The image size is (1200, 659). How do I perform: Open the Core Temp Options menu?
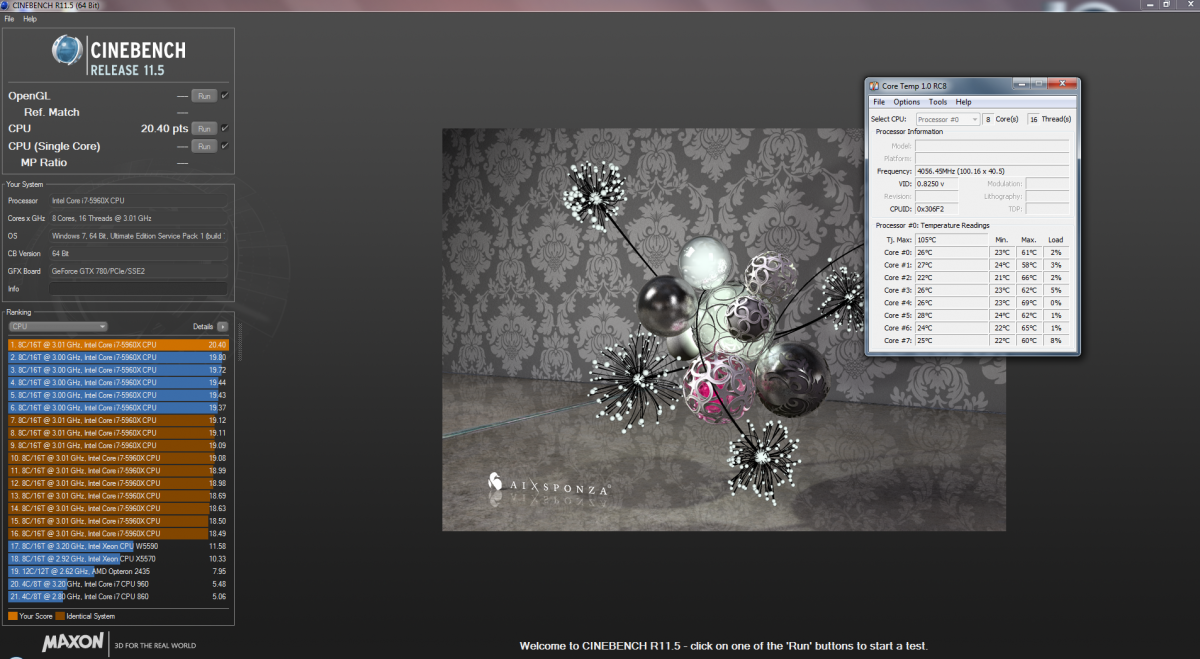[x=907, y=102]
